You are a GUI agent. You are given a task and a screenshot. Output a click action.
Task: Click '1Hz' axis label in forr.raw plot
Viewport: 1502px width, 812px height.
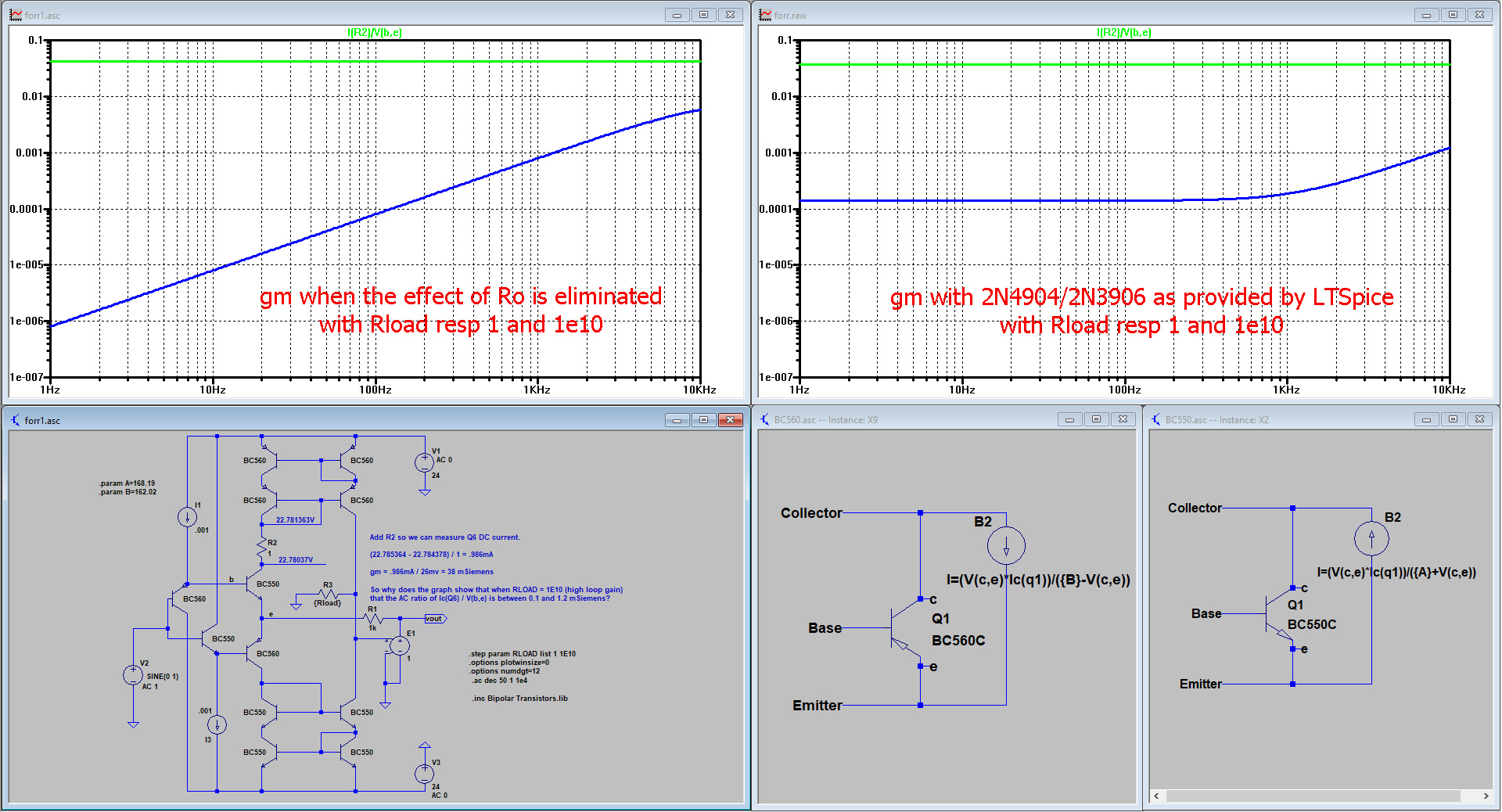coord(799,390)
